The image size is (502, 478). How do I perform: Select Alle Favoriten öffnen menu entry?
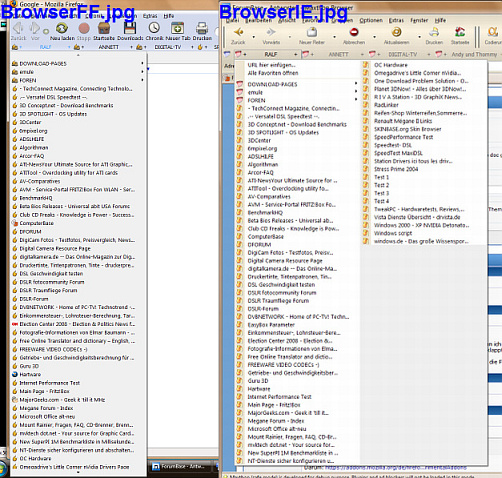(273, 73)
